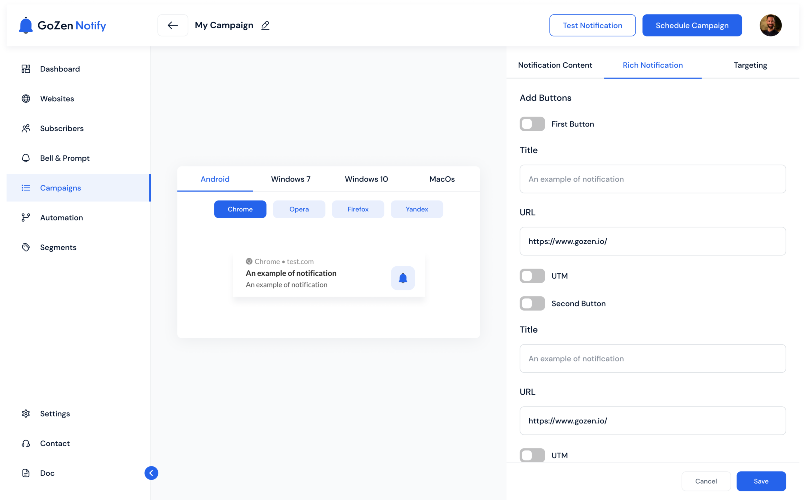Click the Campaigns list icon

point(26,188)
